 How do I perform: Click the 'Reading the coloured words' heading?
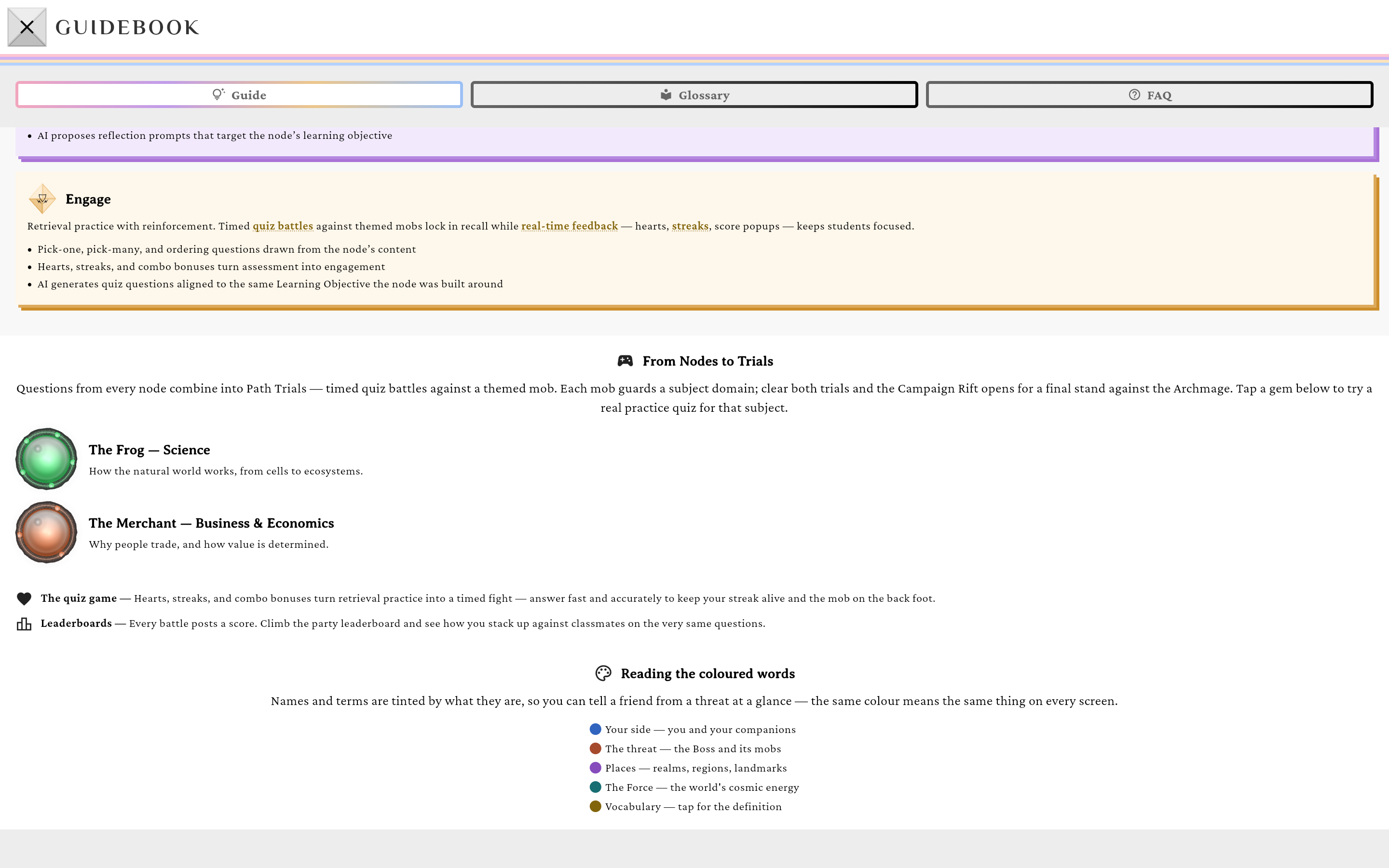coord(708,673)
